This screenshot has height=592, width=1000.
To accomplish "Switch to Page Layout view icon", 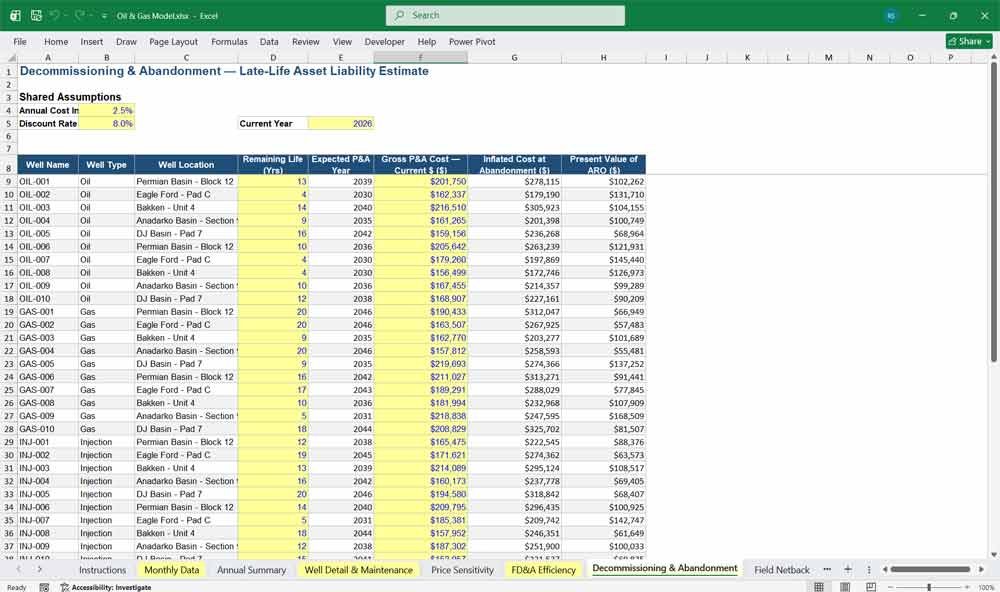I will 844,587.
